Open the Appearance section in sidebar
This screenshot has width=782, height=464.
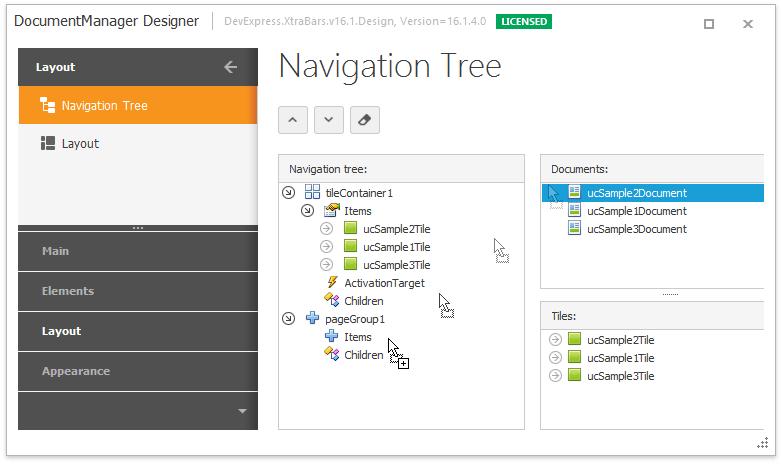click(138, 371)
